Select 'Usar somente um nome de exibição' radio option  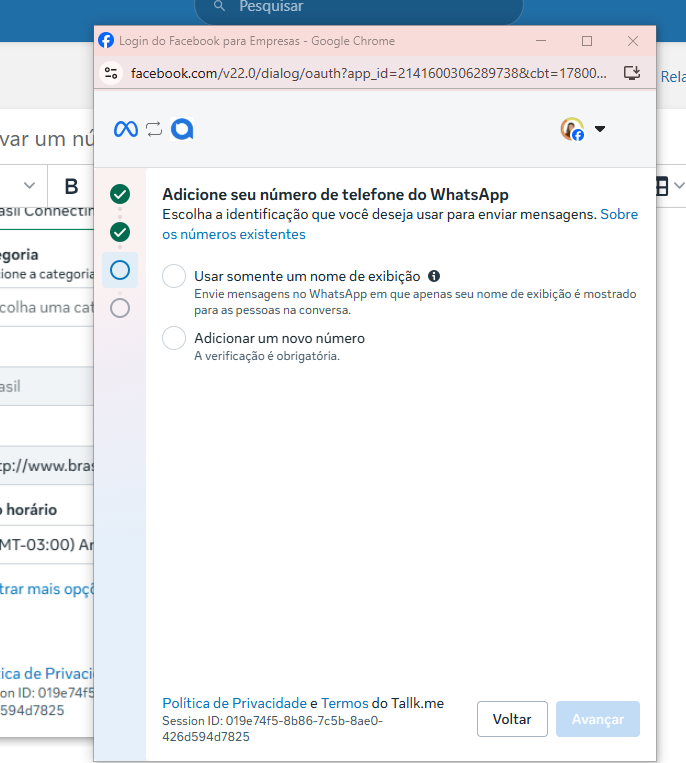pyautogui.click(x=174, y=276)
